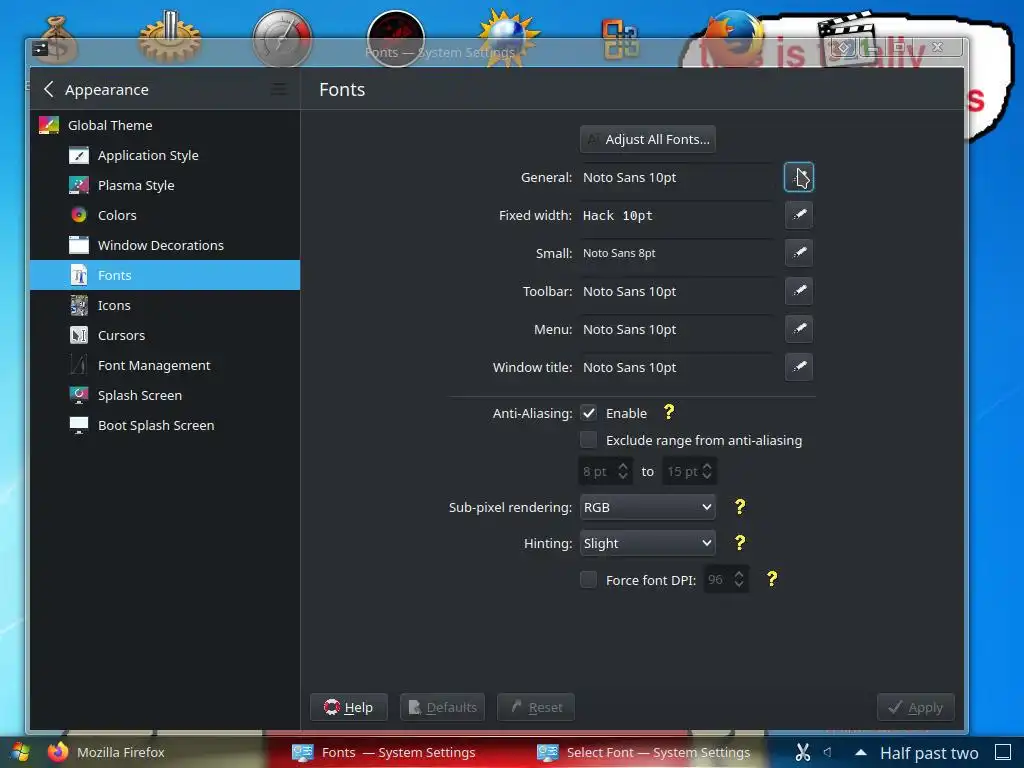Image resolution: width=1024 pixels, height=768 pixels.
Task: Show help for Force font DPI
Action: pyautogui.click(x=771, y=579)
